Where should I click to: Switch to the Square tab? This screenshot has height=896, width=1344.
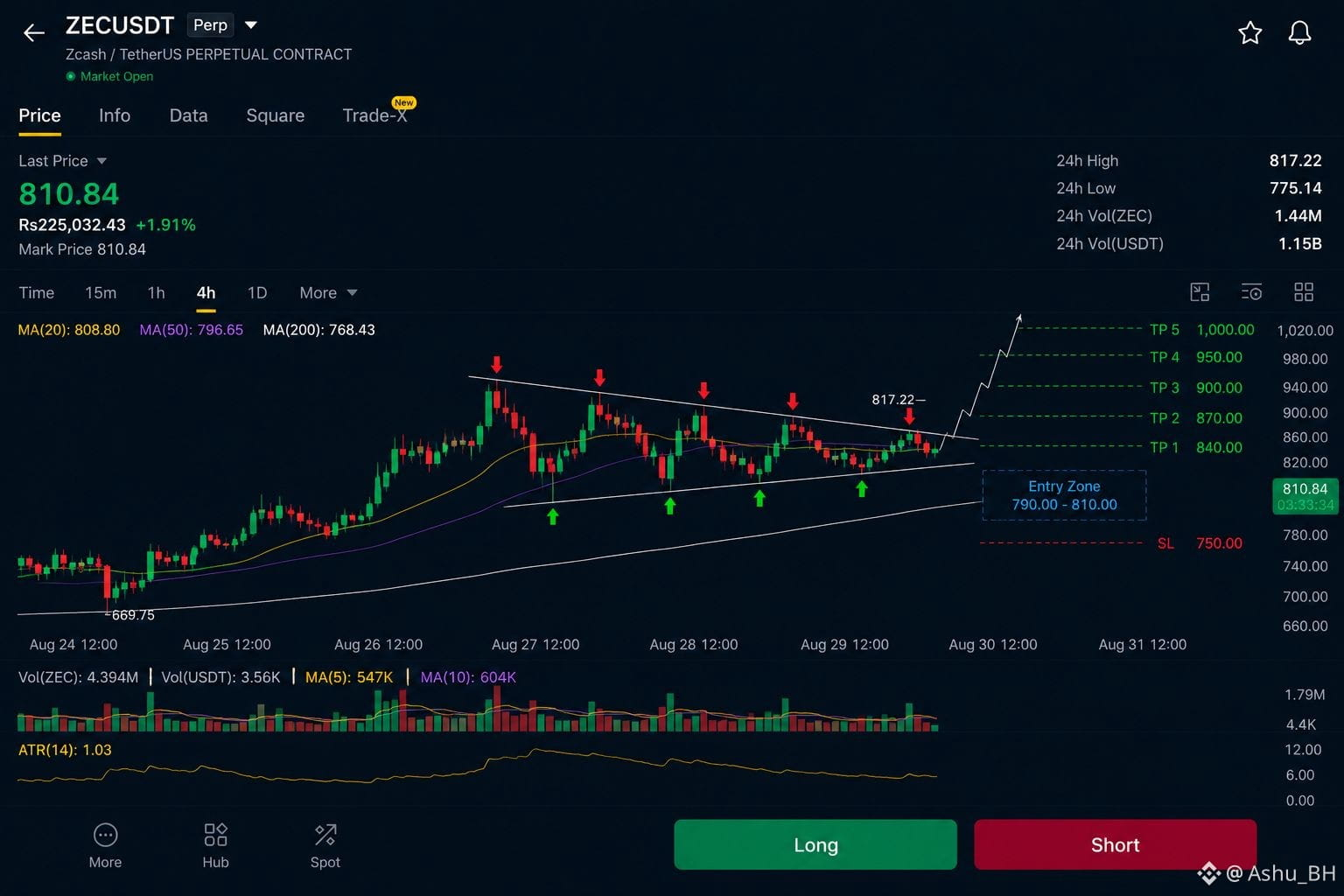(275, 115)
